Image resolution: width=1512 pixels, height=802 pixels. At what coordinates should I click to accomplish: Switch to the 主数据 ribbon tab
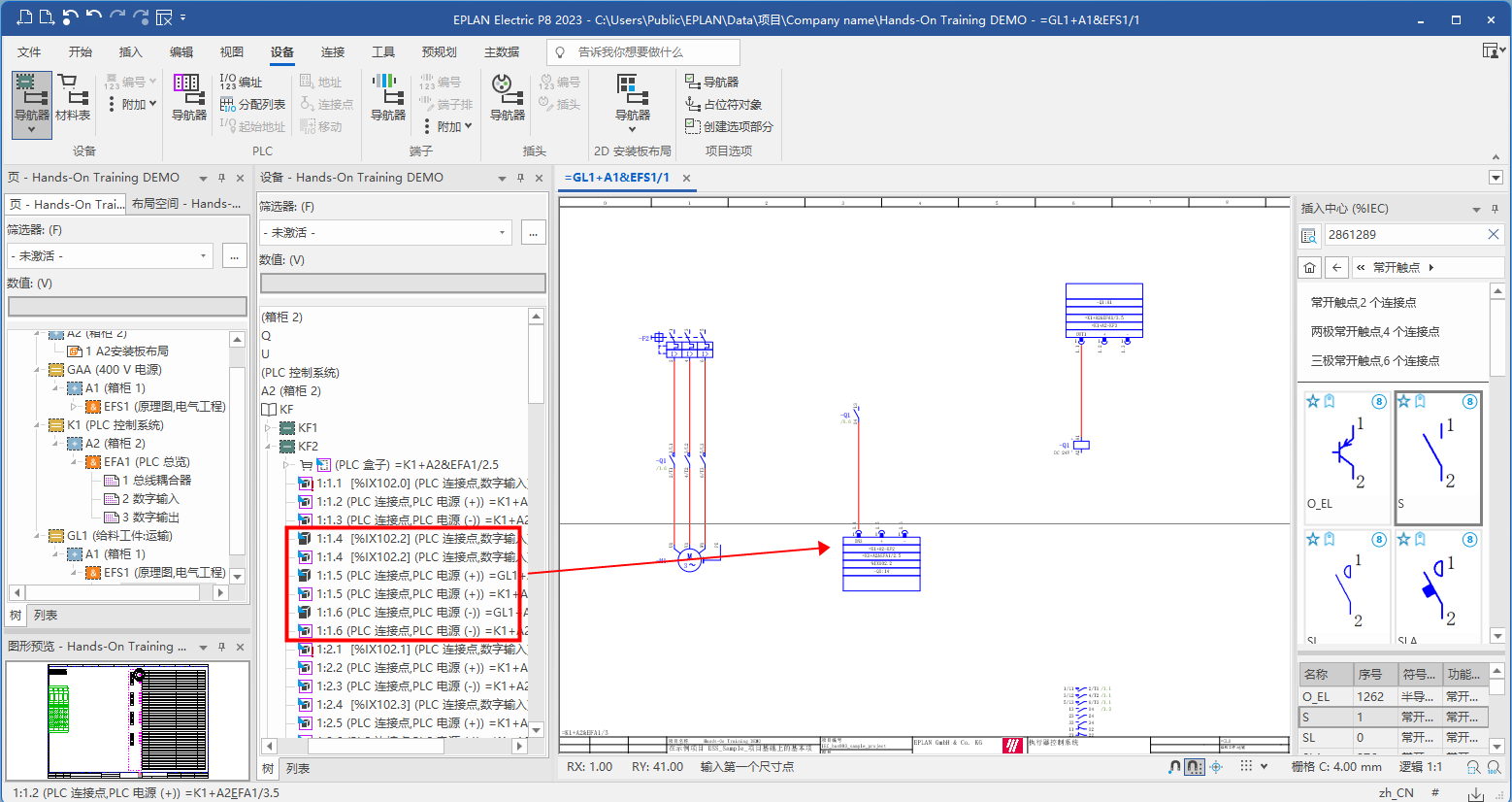click(502, 52)
